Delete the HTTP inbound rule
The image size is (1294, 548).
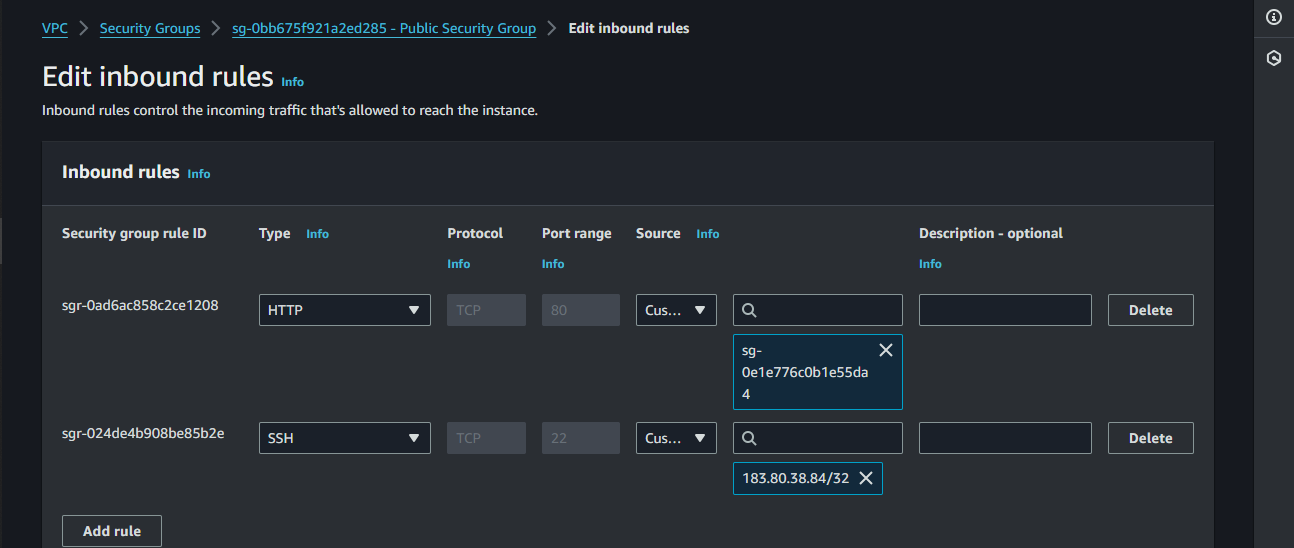(x=1150, y=310)
